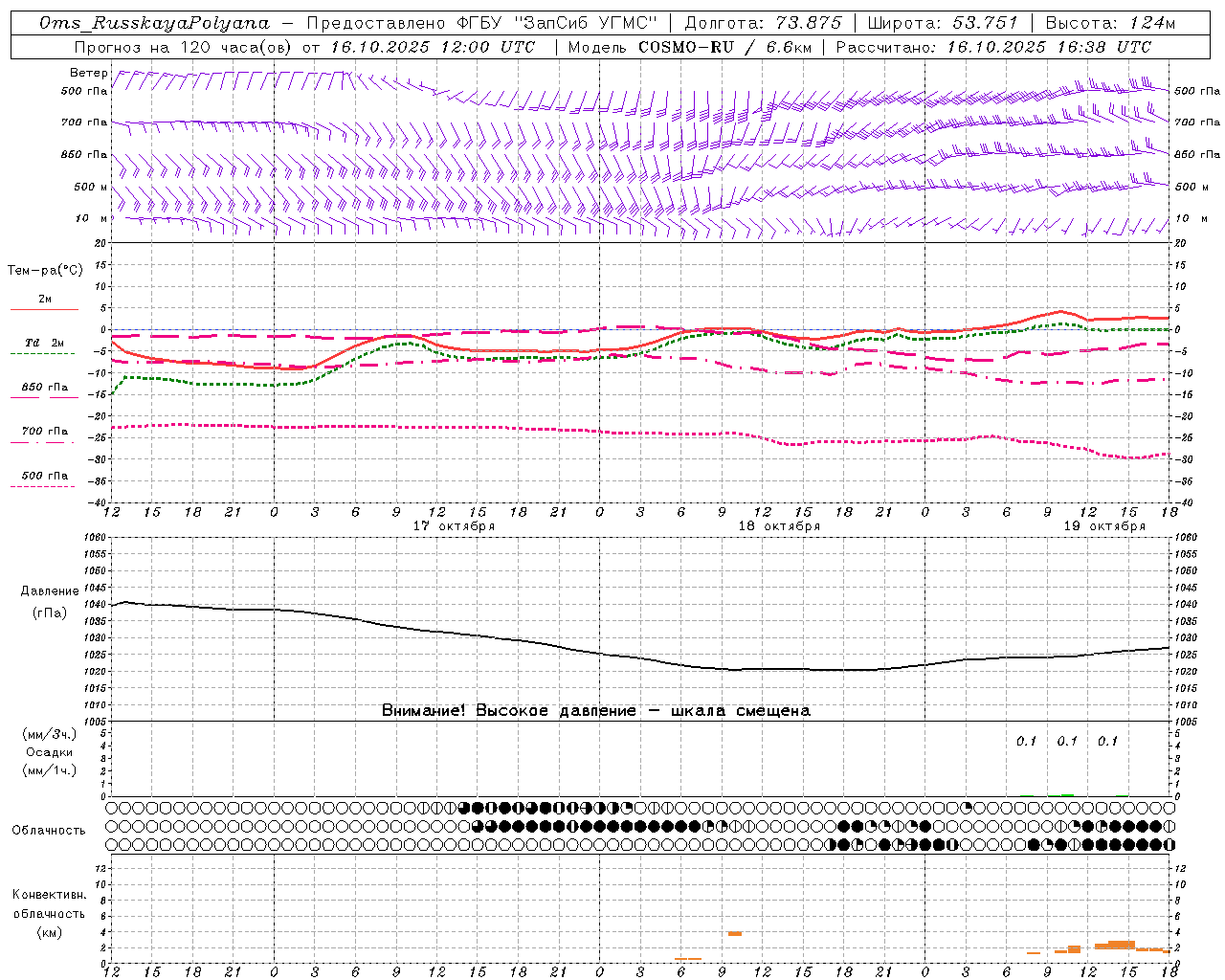The height and width of the screenshot is (980, 1225).
Task: Click the 'Давление' pressure label
Action: (50, 591)
